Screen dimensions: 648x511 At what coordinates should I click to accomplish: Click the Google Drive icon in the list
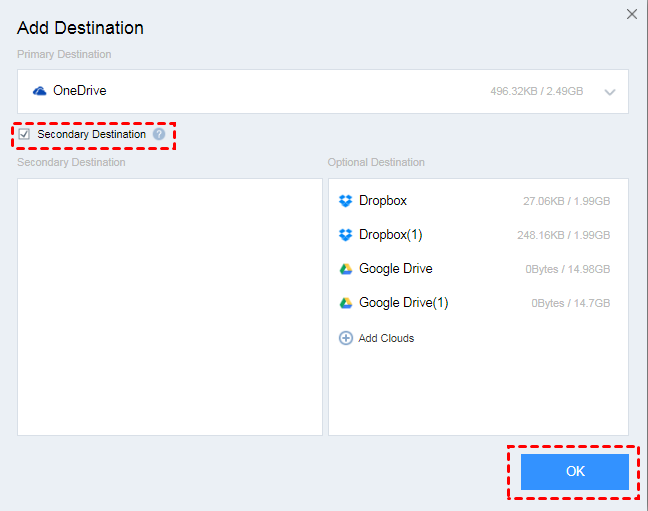[x=346, y=269]
